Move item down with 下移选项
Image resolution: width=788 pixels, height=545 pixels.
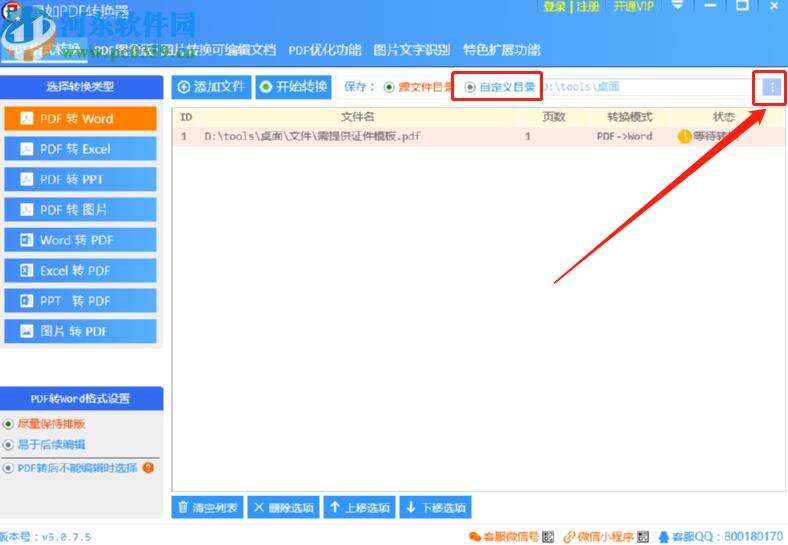point(435,507)
